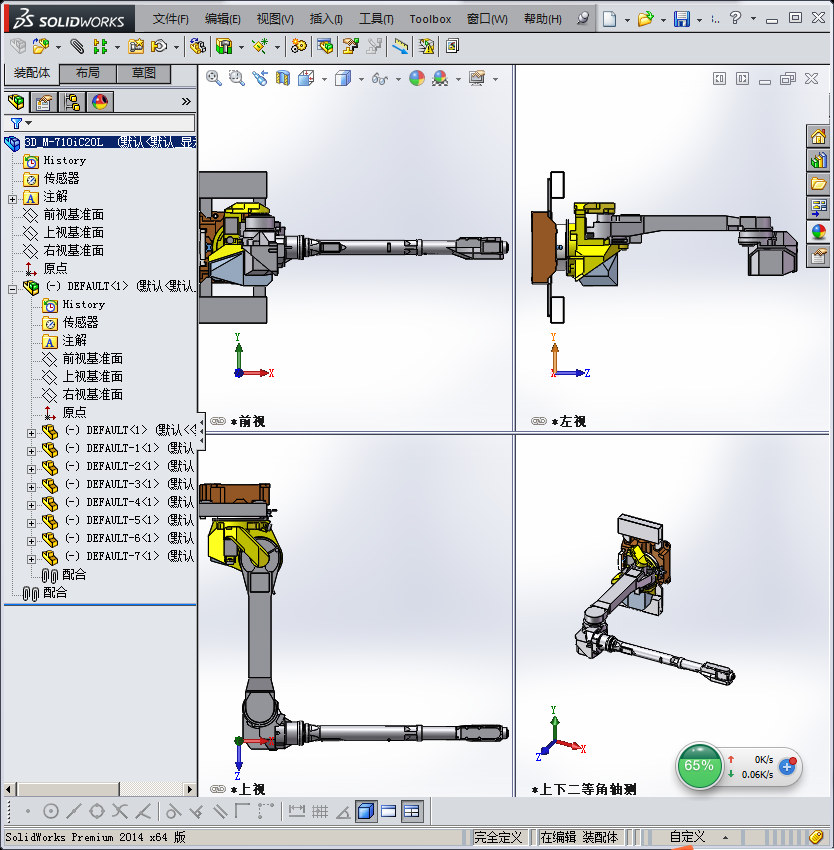The width and height of the screenshot is (834, 850).
Task: Click the green 65% circular gauge
Action: click(x=699, y=765)
